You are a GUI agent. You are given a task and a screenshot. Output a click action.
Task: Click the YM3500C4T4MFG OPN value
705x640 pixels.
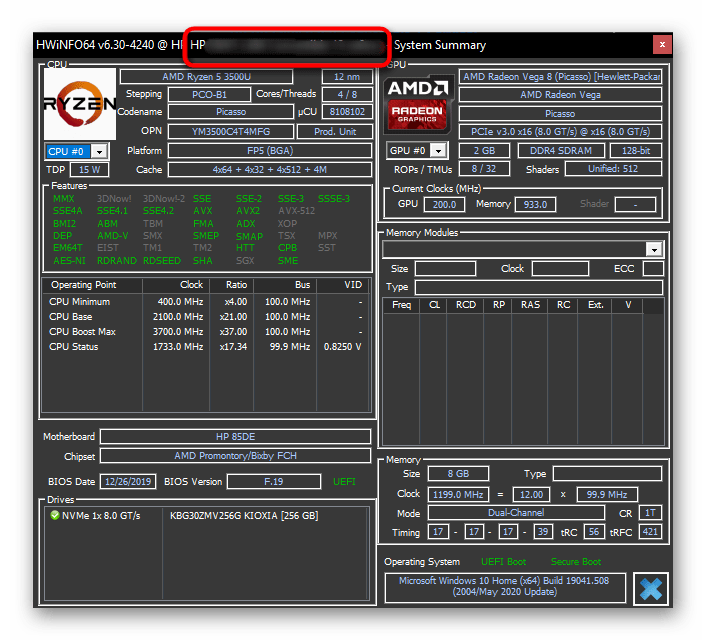click(x=231, y=131)
